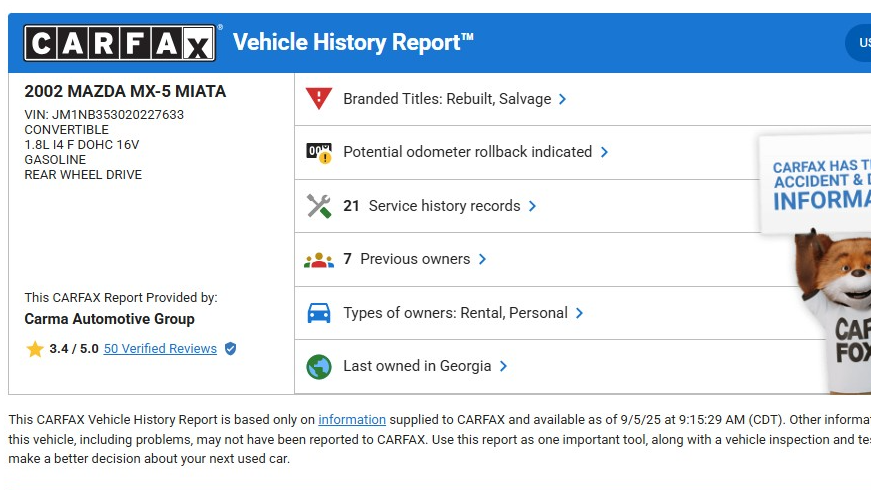Viewport: 871px width, 490px height.
Task: Open the 50 Verified Reviews link
Action: tap(160, 349)
